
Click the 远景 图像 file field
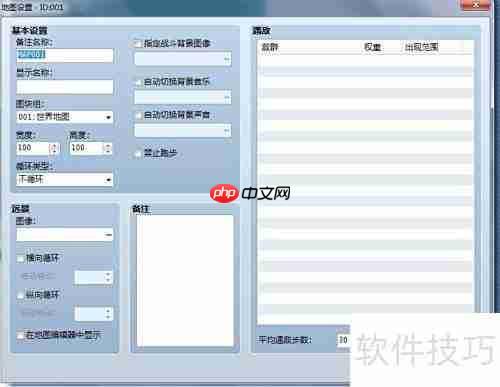[x=60, y=235]
